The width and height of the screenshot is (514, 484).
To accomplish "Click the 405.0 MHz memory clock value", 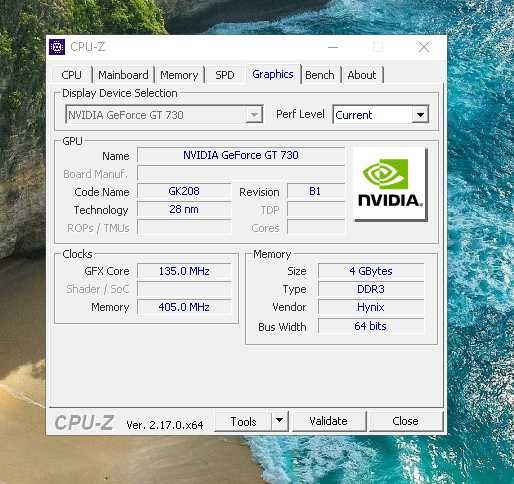I will pyautogui.click(x=184, y=307).
